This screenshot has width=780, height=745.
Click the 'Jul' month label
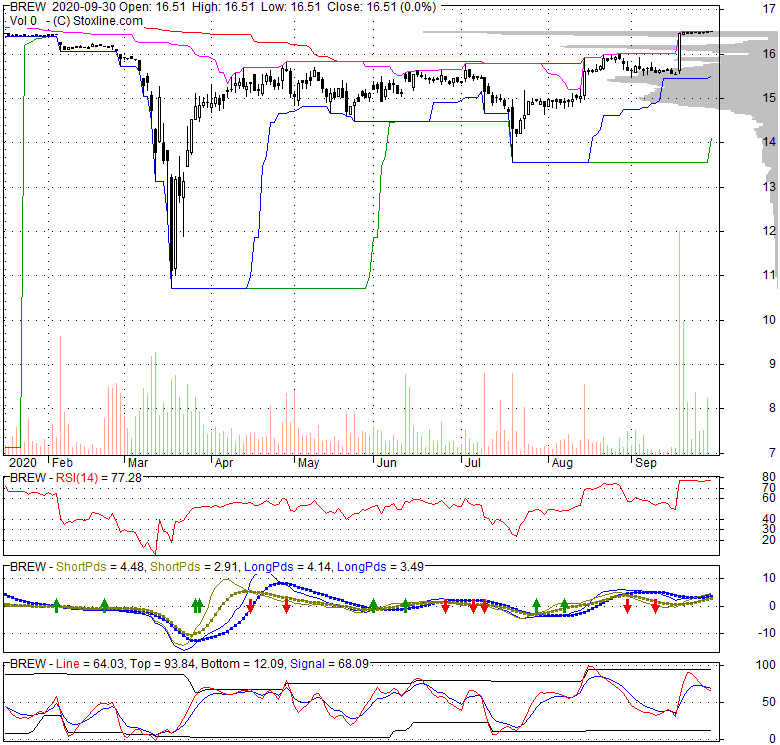click(472, 463)
